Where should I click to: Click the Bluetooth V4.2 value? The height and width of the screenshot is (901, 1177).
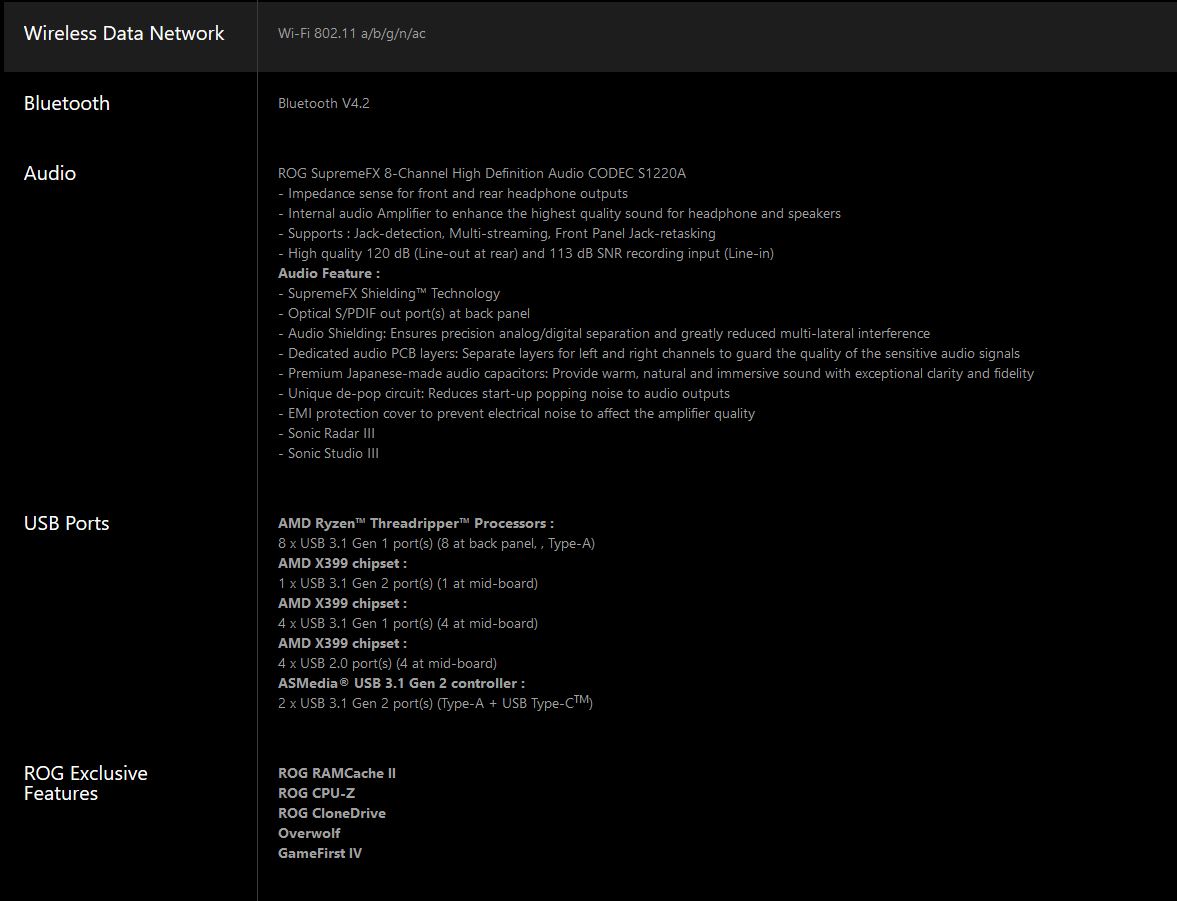point(323,104)
